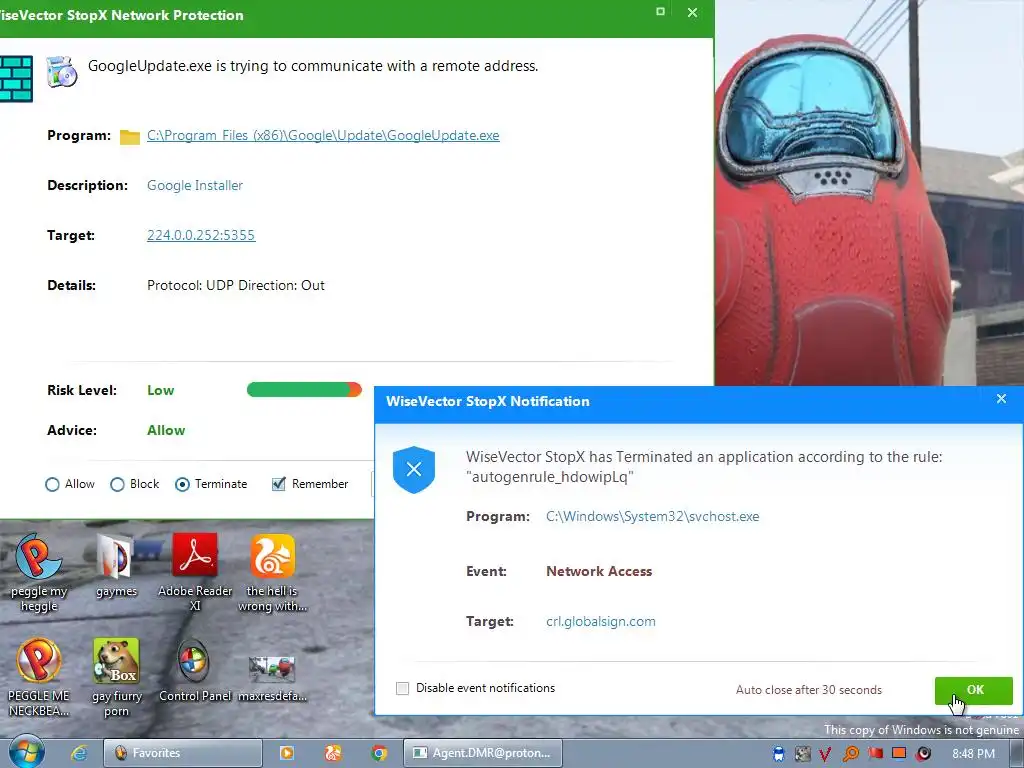
Task: Click the teal firewall brick icon
Action: coord(16,78)
